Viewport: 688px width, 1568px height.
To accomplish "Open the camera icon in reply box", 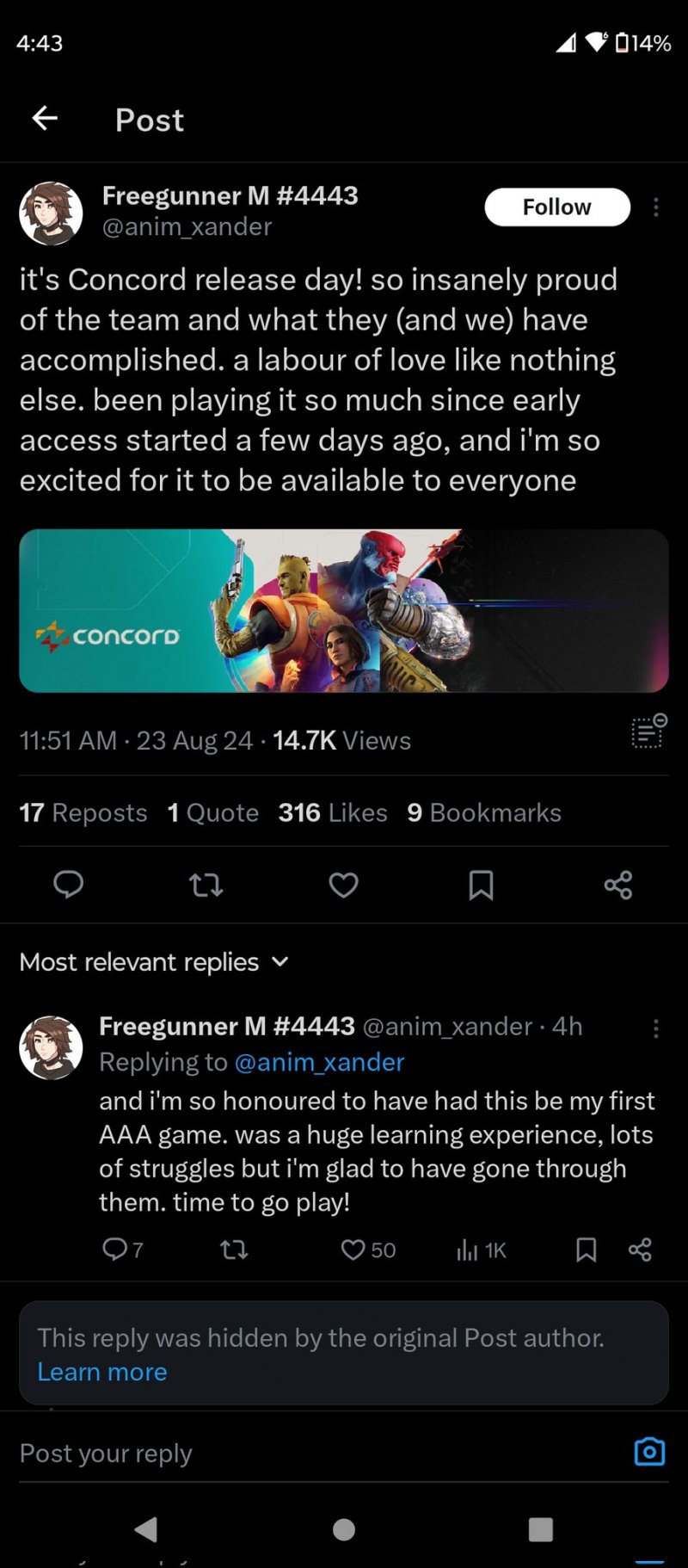I will [649, 1452].
